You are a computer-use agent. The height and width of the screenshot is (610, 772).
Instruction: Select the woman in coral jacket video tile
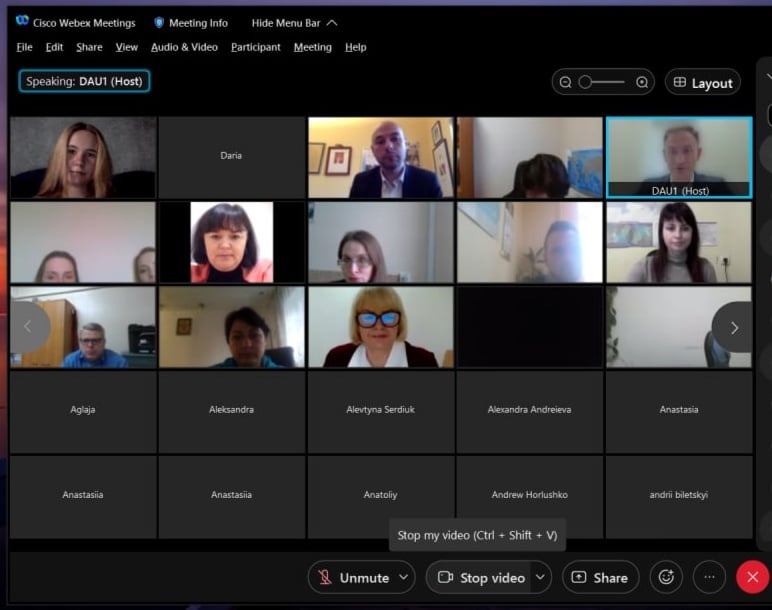(231, 242)
